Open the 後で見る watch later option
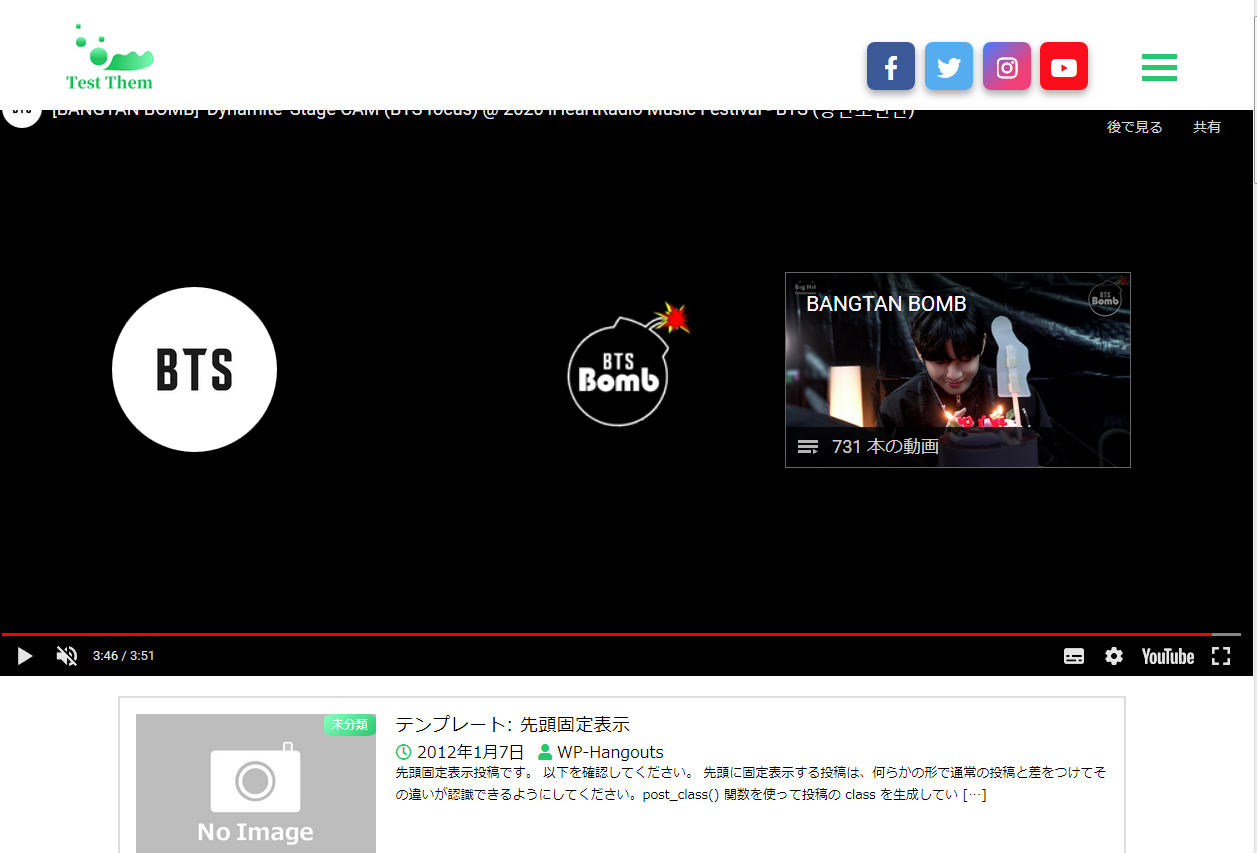 [x=1133, y=127]
